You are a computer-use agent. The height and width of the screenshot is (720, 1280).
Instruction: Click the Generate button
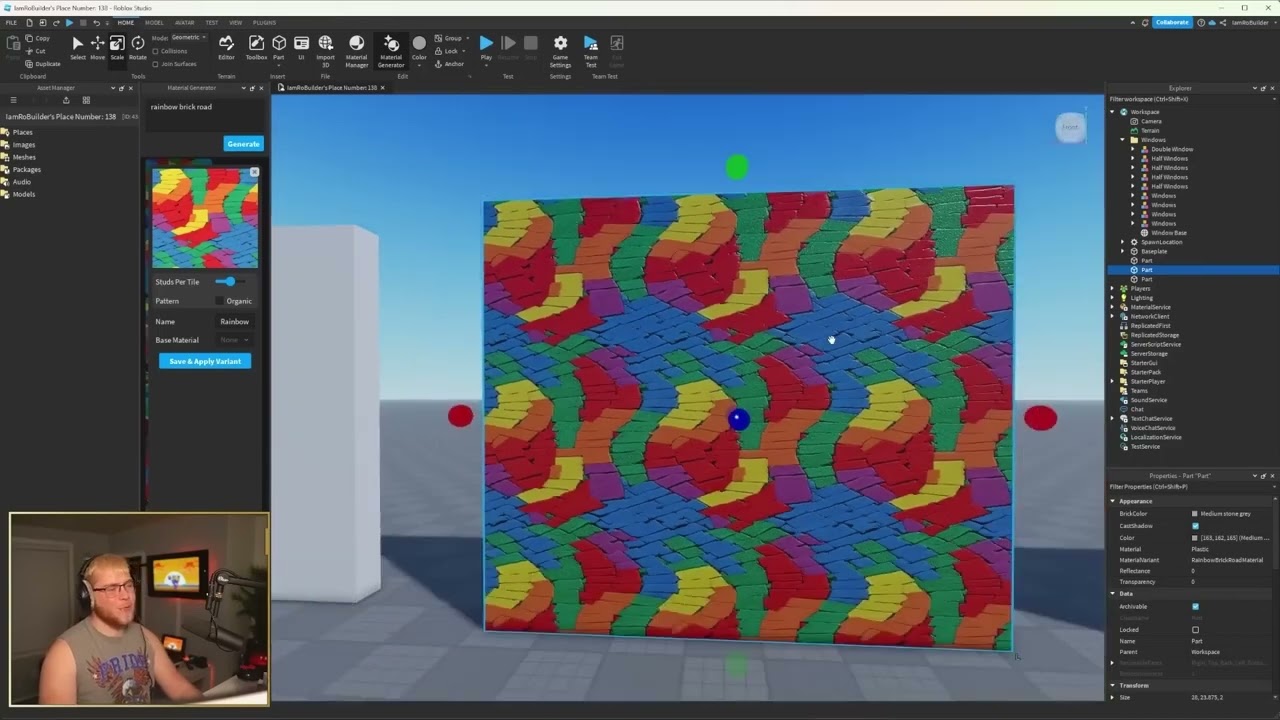click(x=243, y=144)
